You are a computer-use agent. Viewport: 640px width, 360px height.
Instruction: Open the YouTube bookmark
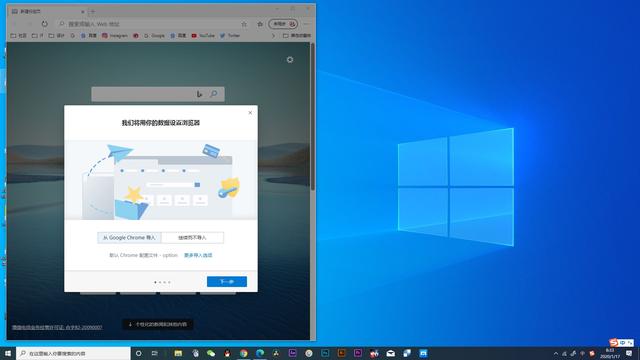203,36
